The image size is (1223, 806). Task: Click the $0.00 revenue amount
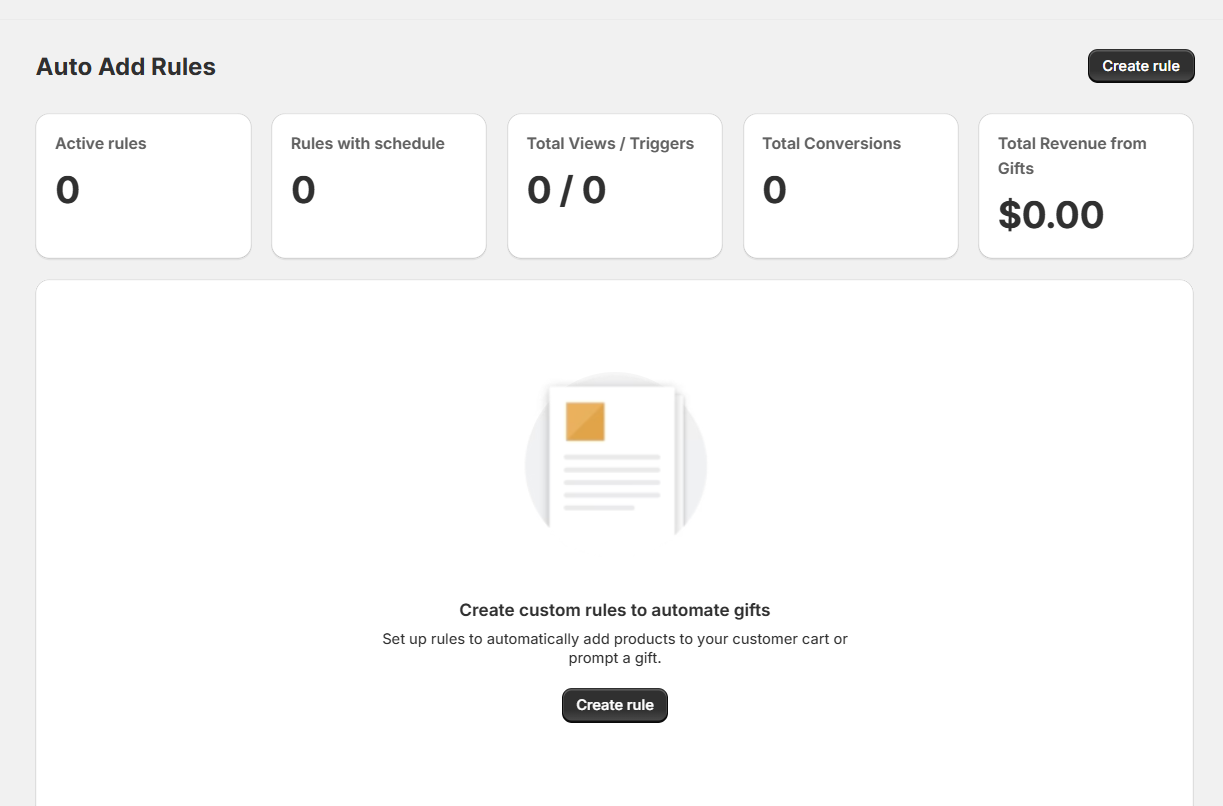click(x=1051, y=215)
